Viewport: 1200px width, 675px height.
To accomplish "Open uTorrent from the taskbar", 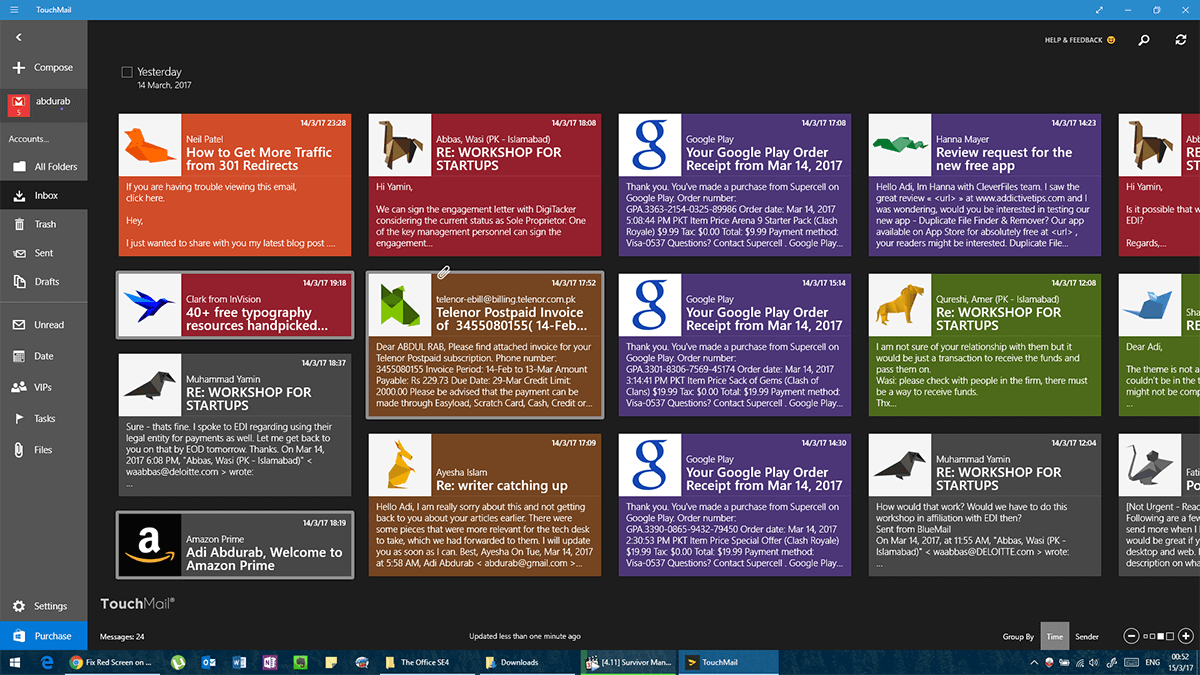I will point(178,662).
